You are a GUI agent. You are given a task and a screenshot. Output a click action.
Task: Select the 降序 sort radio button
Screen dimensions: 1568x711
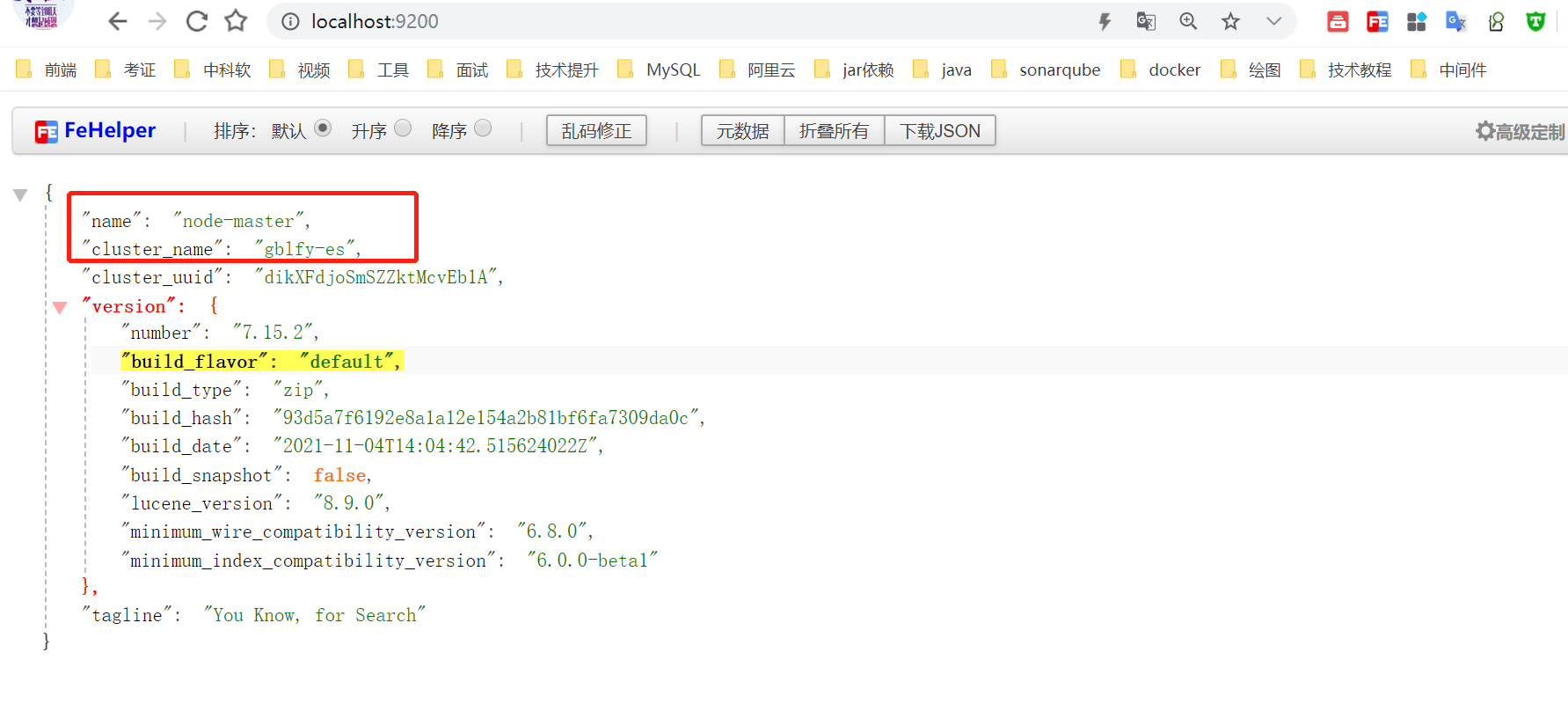point(483,128)
